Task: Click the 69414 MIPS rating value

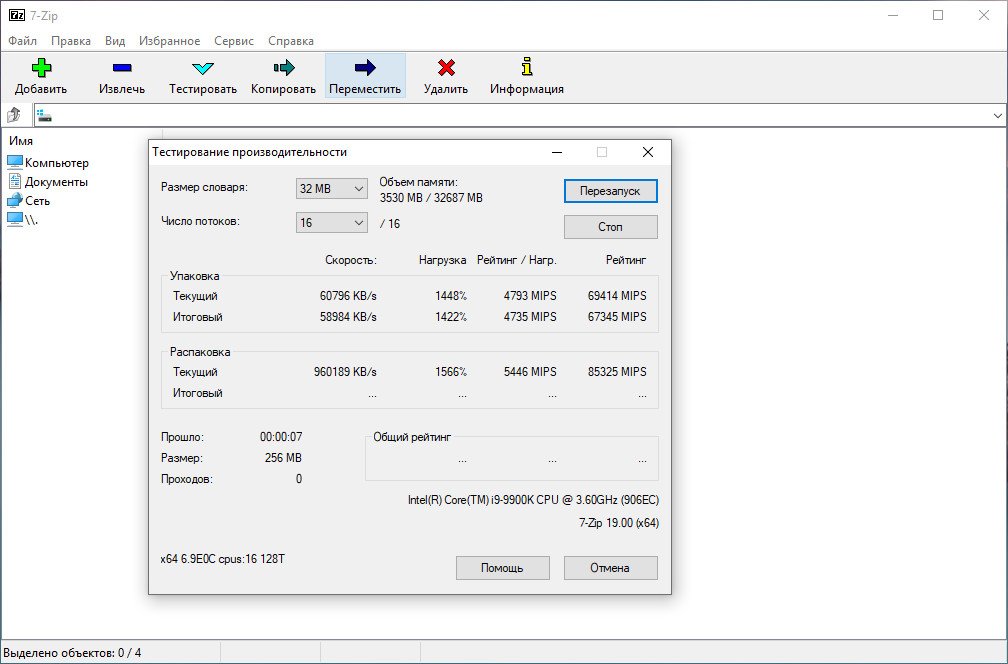Action: [617, 296]
